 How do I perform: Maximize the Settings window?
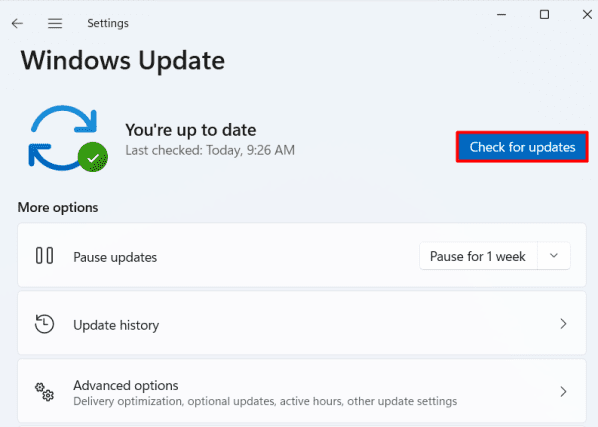544,14
